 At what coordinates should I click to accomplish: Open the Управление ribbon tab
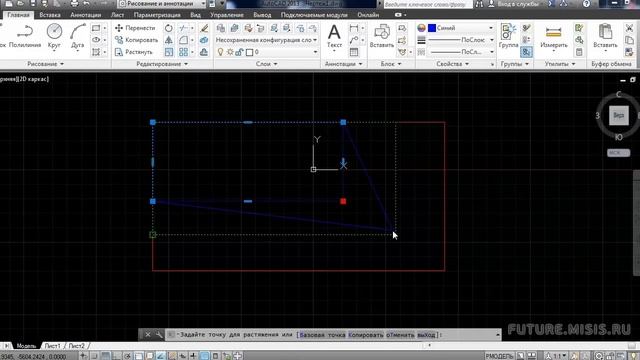click(227, 15)
